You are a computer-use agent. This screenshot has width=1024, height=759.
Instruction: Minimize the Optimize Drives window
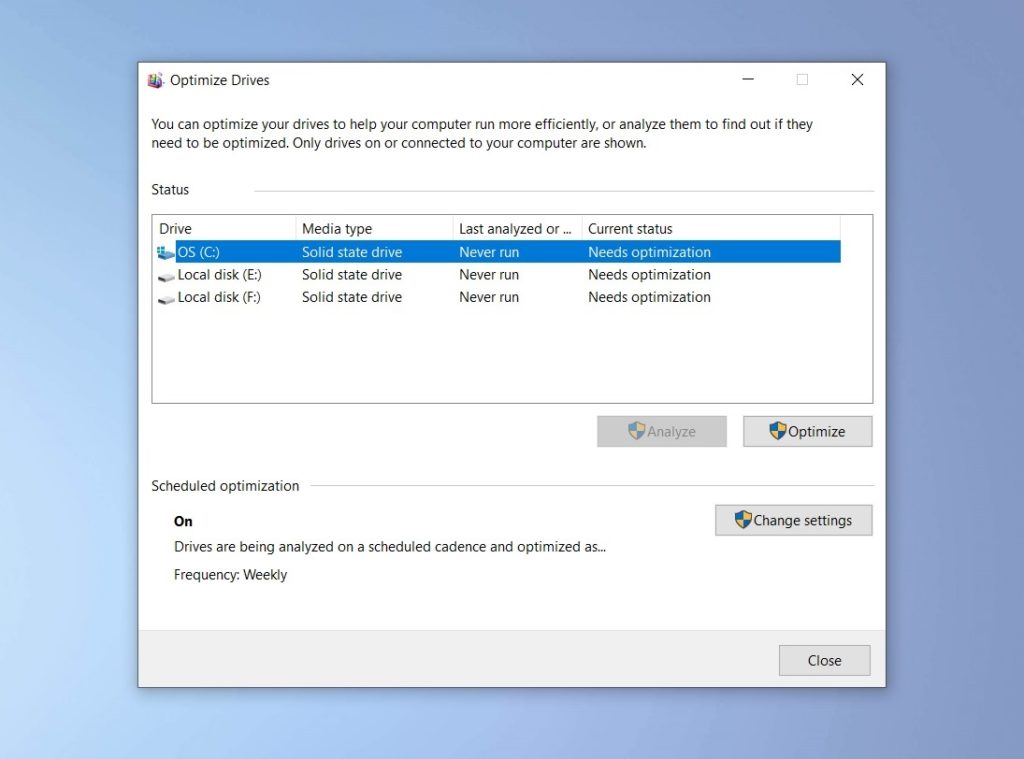point(747,79)
